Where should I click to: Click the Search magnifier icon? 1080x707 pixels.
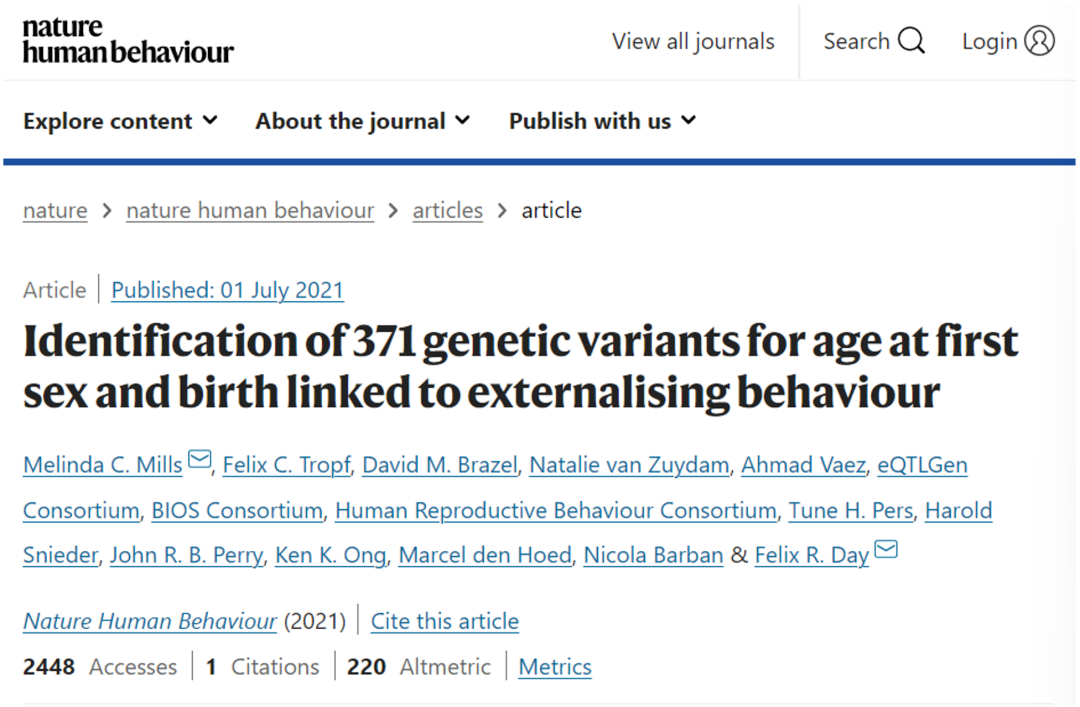pos(912,41)
